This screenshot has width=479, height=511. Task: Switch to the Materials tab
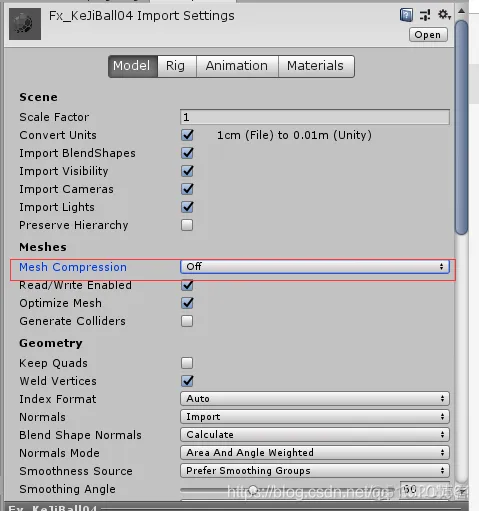pyautogui.click(x=316, y=66)
